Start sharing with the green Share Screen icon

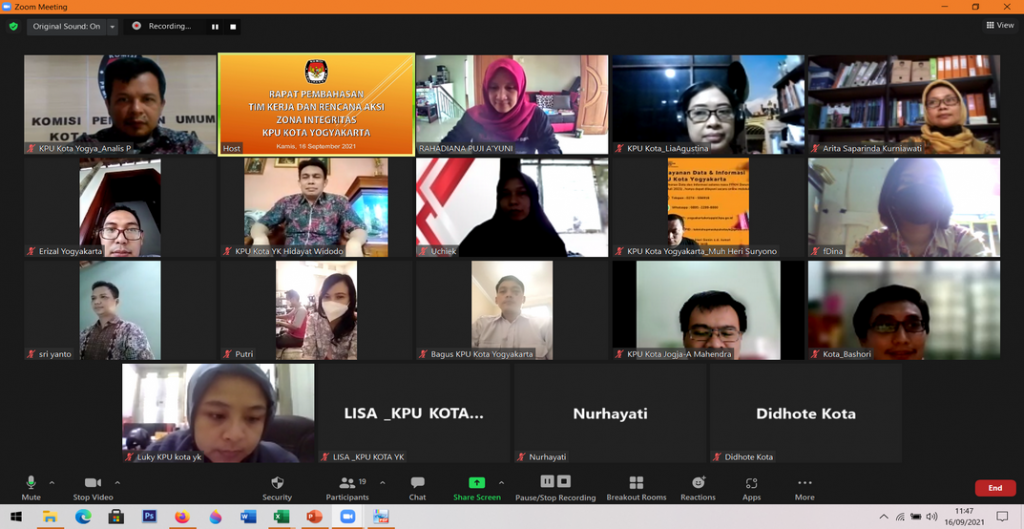click(x=477, y=483)
